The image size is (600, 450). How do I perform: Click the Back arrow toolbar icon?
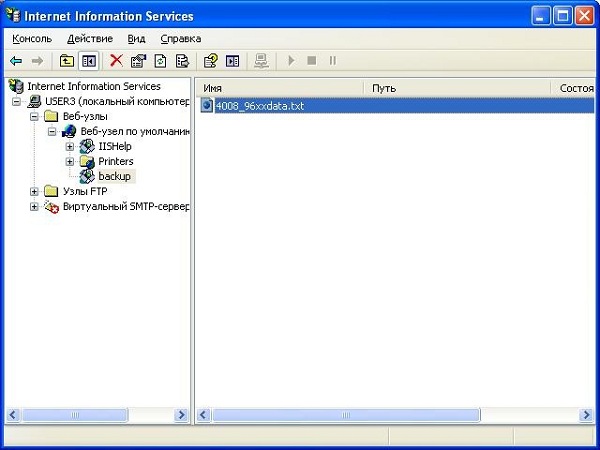16,61
